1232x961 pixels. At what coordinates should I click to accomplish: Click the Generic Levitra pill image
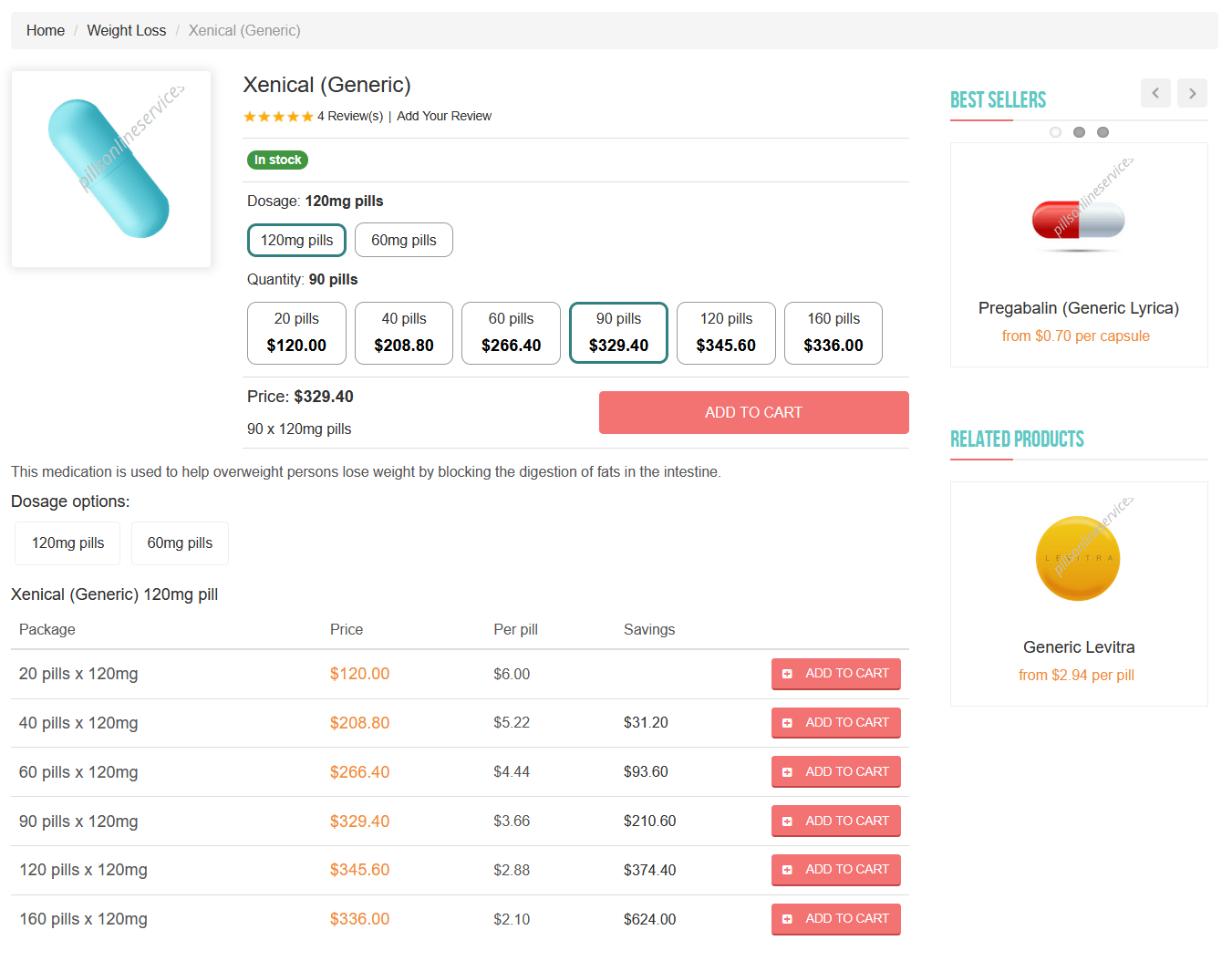(1078, 558)
